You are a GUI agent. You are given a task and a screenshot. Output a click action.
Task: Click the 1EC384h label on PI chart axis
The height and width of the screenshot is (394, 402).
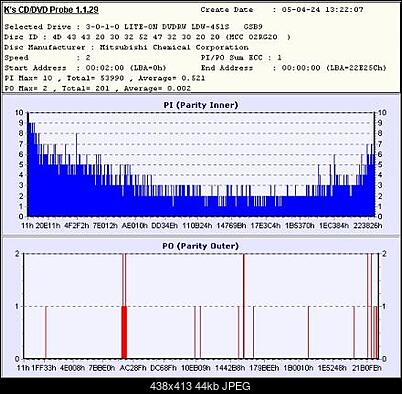click(334, 226)
